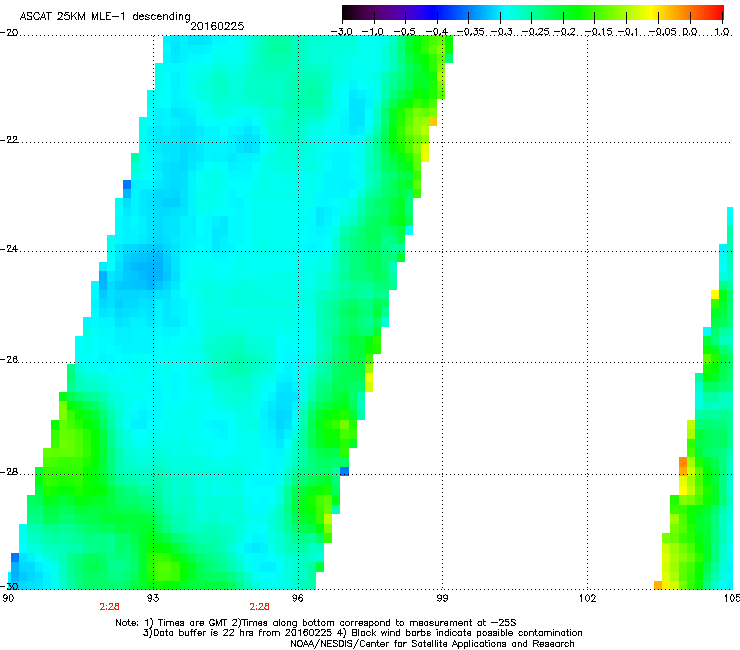
Task: Click the -1.0 color bar label
Action: (x=373, y=32)
